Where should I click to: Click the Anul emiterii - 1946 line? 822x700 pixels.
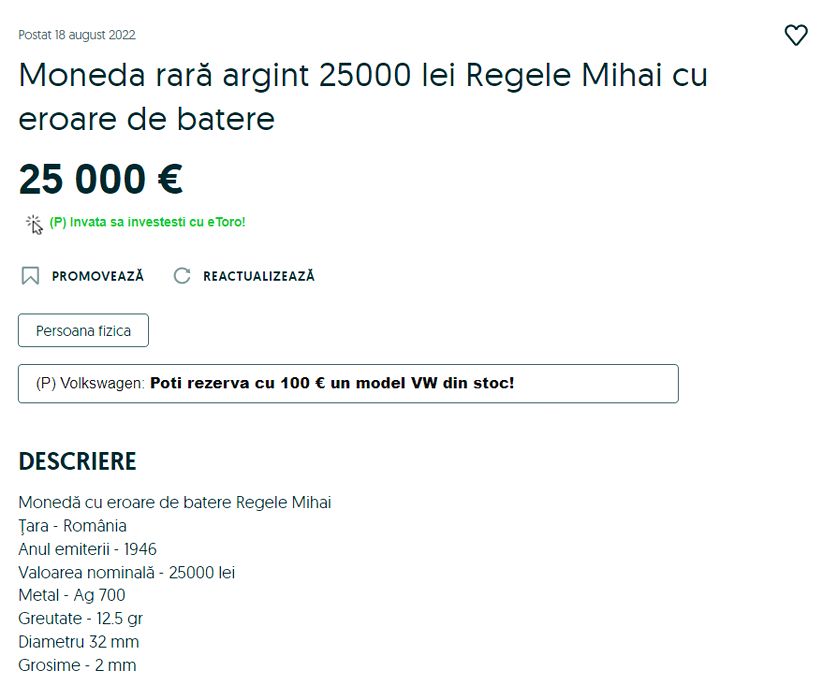point(87,549)
